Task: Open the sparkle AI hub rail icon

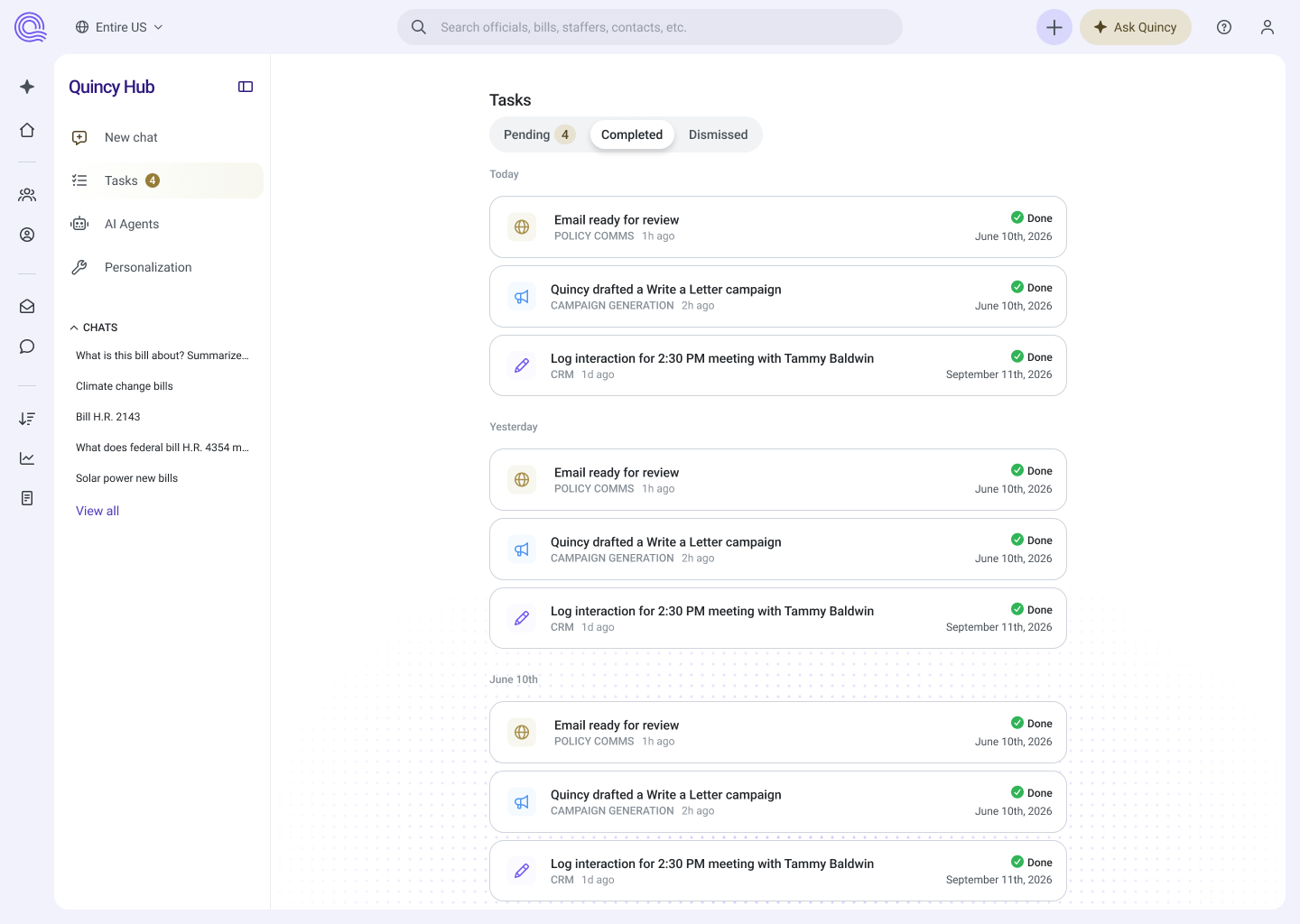Action: tap(27, 87)
